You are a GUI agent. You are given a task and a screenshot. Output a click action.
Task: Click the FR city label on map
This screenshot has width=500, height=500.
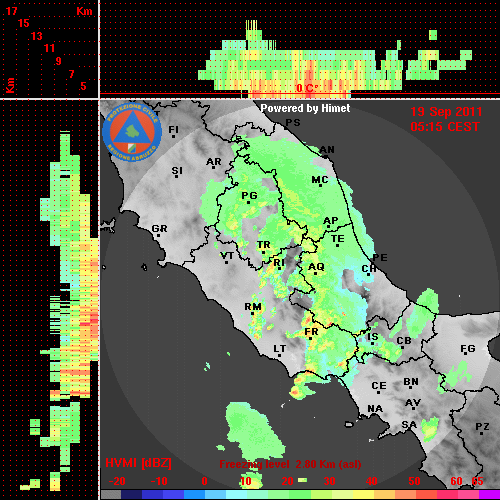click(x=311, y=332)
